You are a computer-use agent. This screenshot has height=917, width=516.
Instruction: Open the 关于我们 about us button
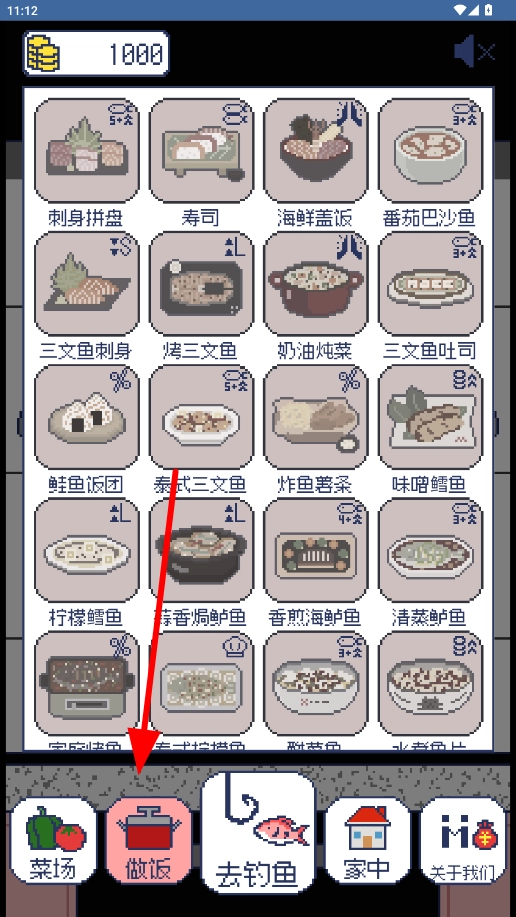tap(463, 841)
